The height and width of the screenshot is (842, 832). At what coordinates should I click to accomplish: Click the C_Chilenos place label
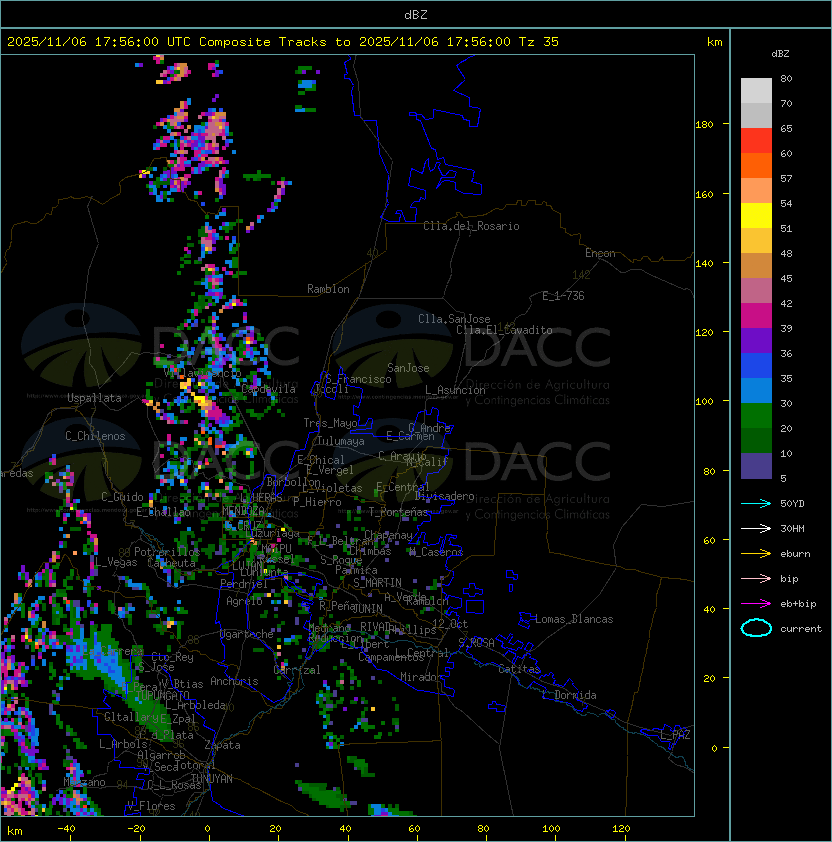(95, 436)
